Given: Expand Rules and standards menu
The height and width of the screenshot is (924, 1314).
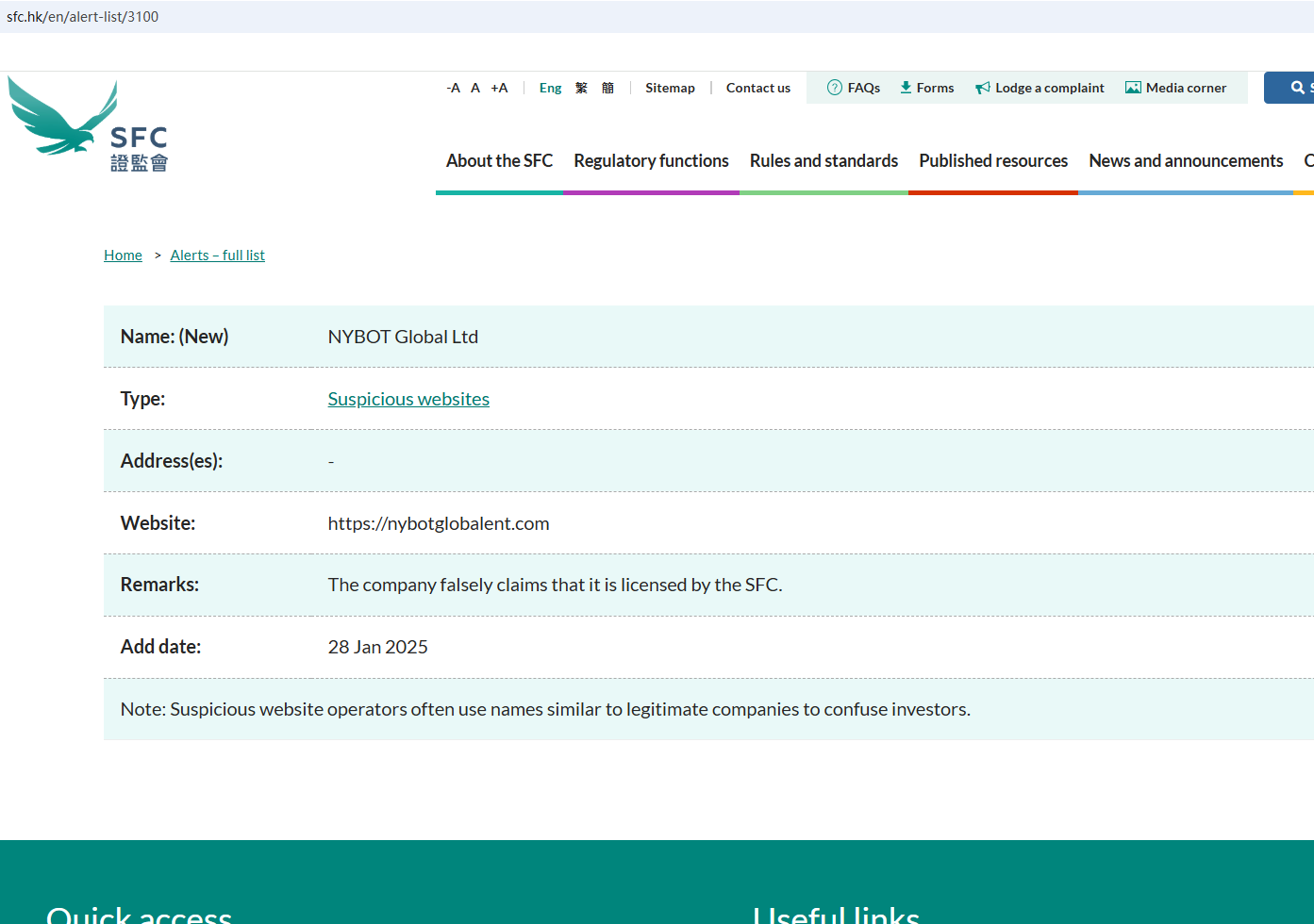Looking at the screenshot, I should pos(823,161).
